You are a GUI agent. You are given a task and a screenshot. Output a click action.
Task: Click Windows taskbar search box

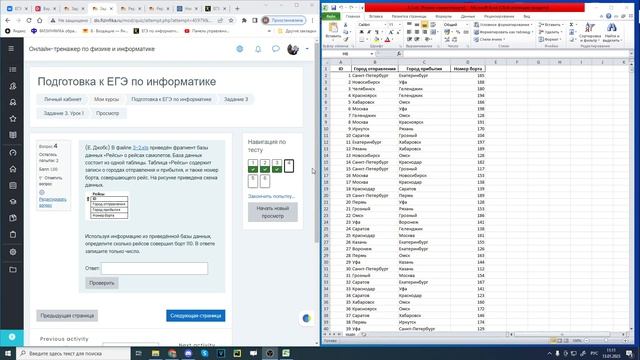tap(73, 353)
